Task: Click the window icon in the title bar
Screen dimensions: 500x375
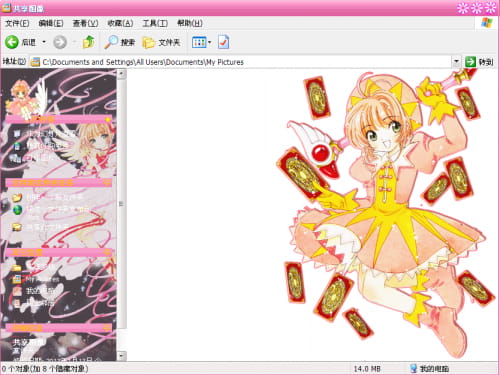Action: (x=6, y=7)
